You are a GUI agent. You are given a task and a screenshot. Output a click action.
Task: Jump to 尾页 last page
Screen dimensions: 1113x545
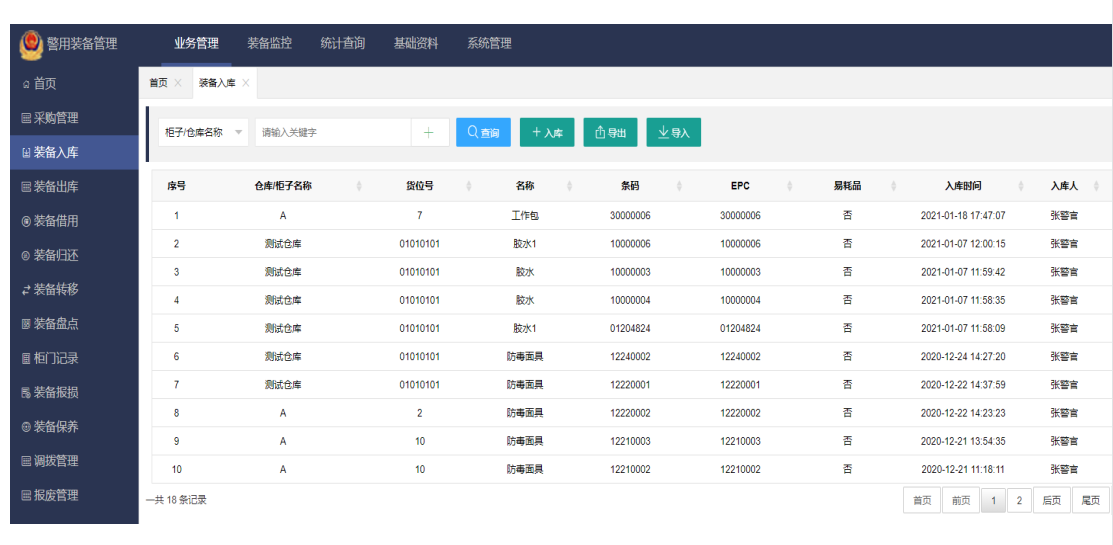pyautogui.click(x=1090, y=501)
